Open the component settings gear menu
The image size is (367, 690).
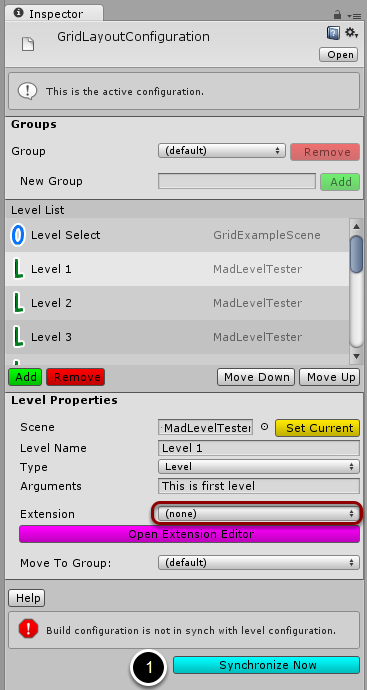(351, 33)
